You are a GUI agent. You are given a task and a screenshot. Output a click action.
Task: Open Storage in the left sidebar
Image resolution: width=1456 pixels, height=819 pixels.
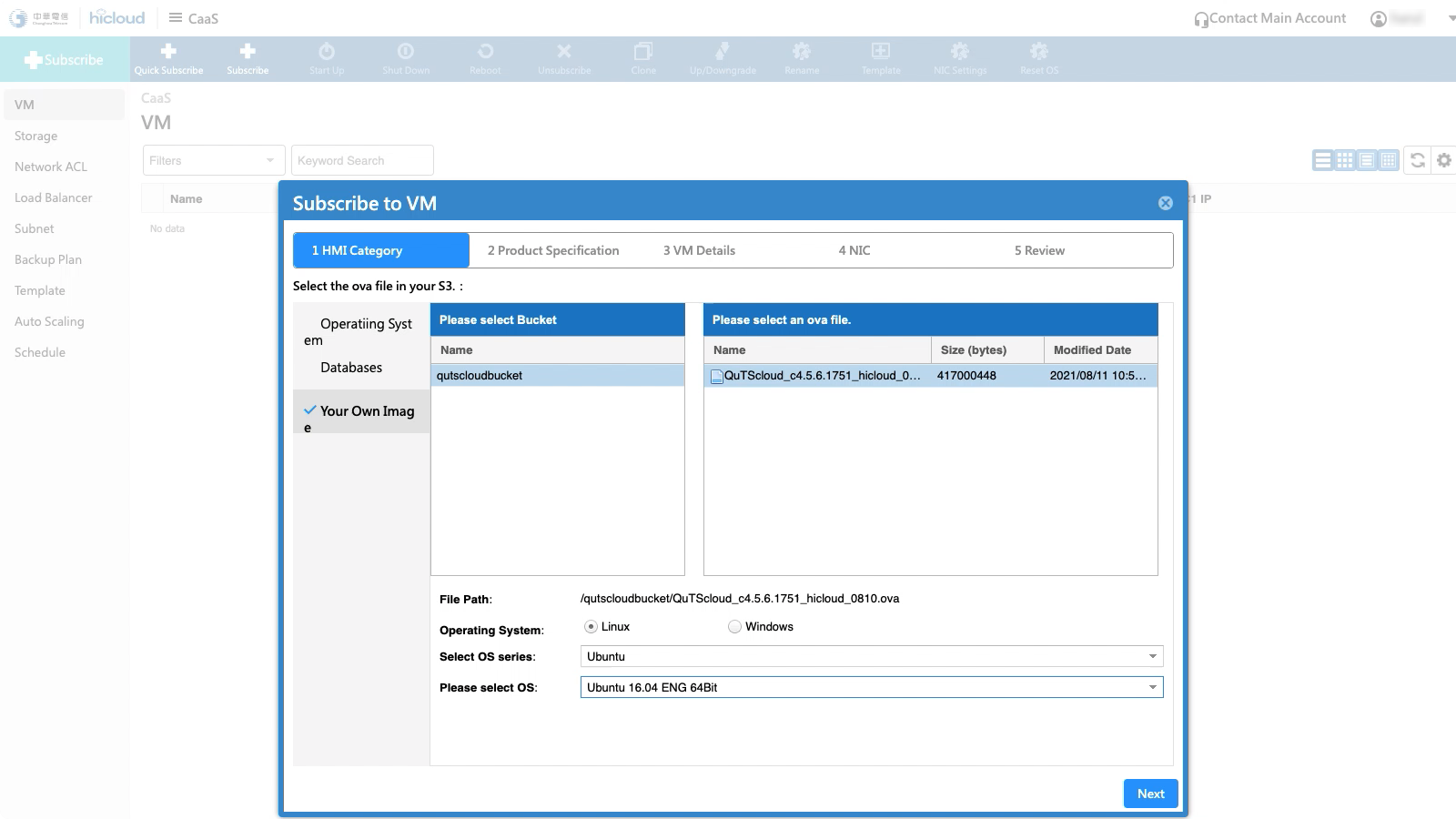pyautogui.click(x=36, y=136)
